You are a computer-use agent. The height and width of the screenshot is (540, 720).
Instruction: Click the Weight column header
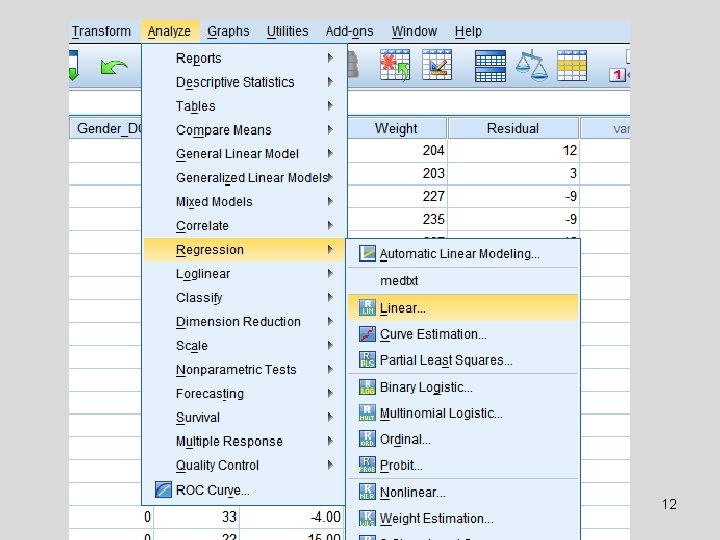(x=396, y=128)
